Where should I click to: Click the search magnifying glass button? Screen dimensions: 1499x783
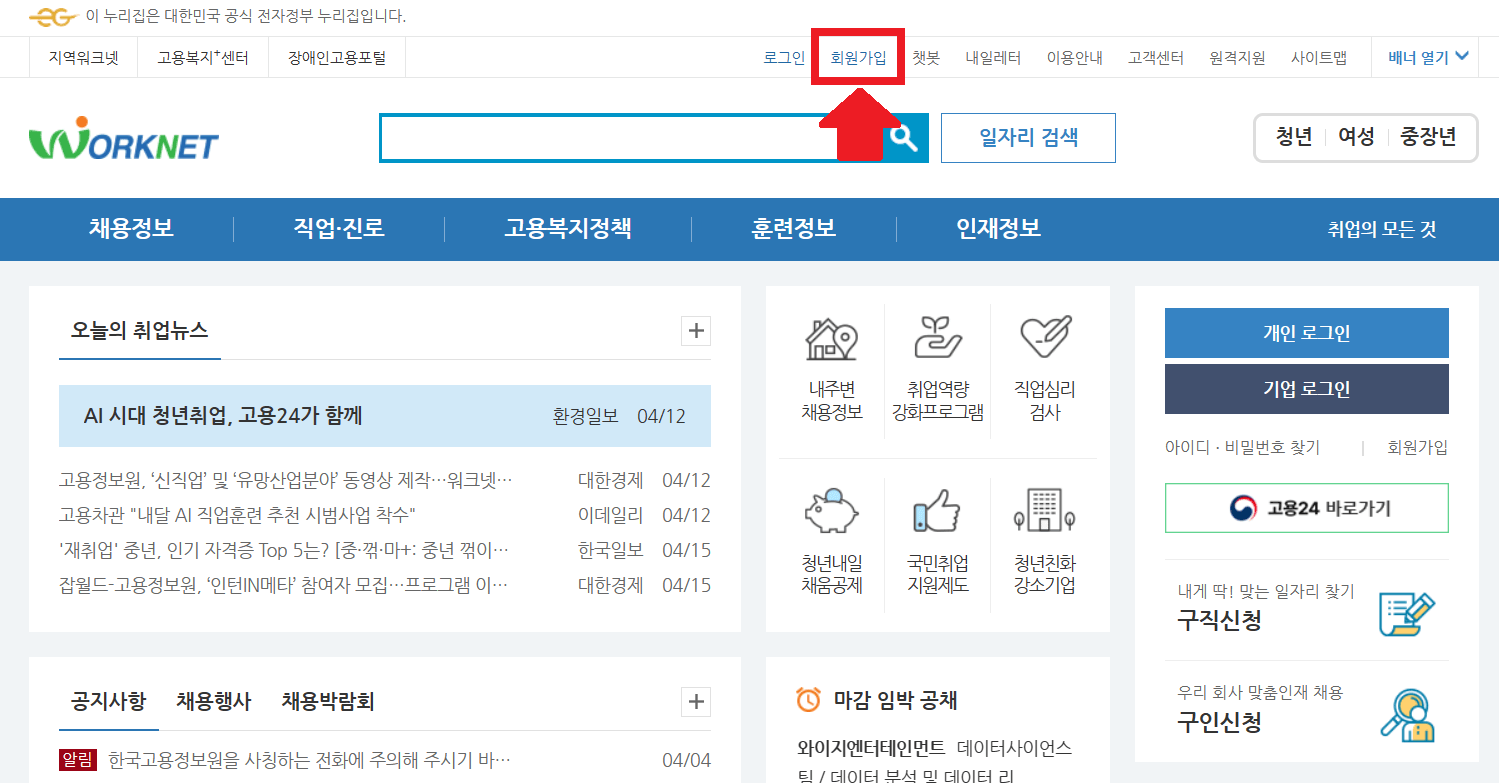pyautogui.click(x=905, y=138)
